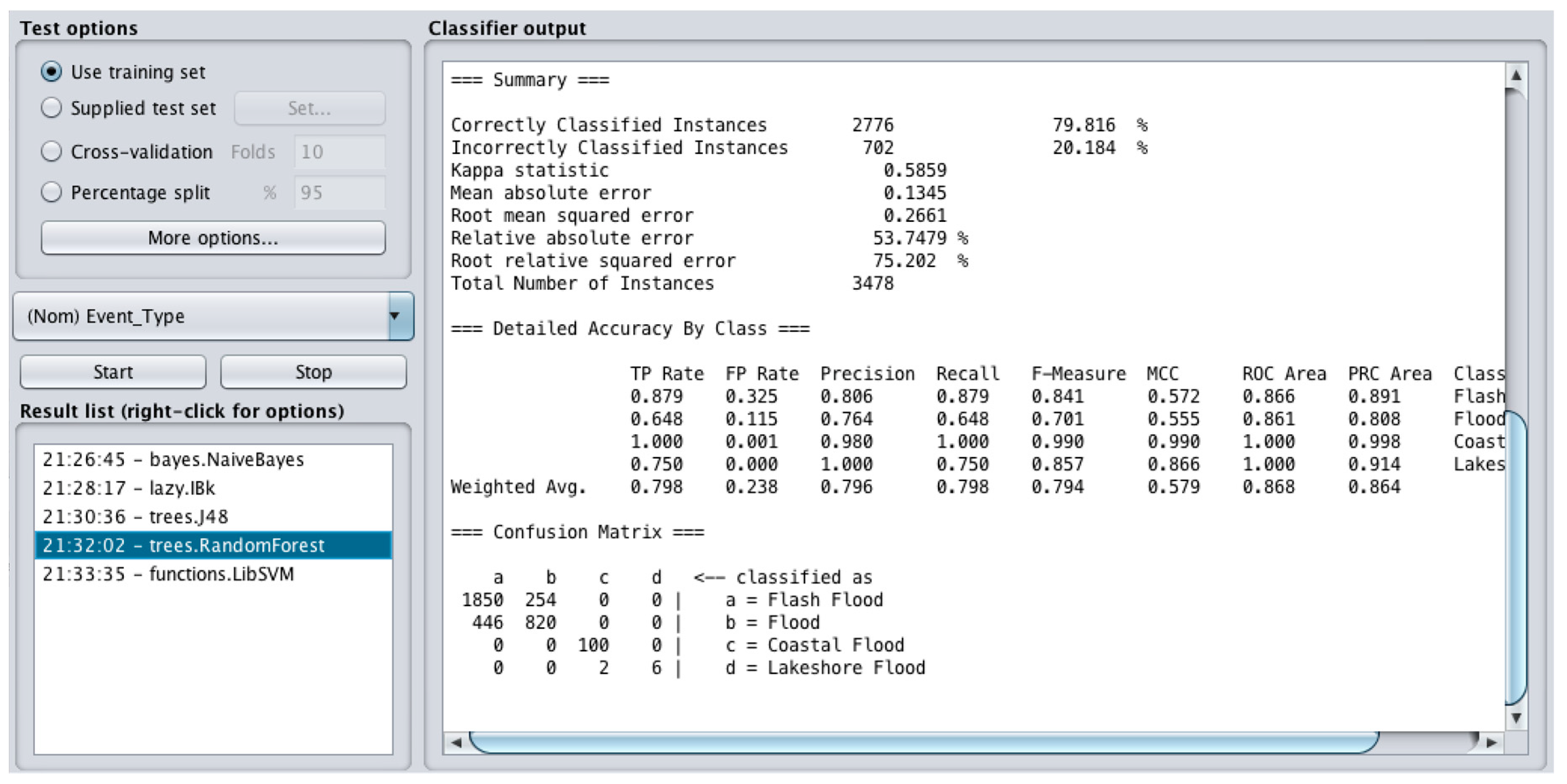Click the scroll right arrow of output pane
This screenshot has width=1567, height=784.
pos(1491,742)
